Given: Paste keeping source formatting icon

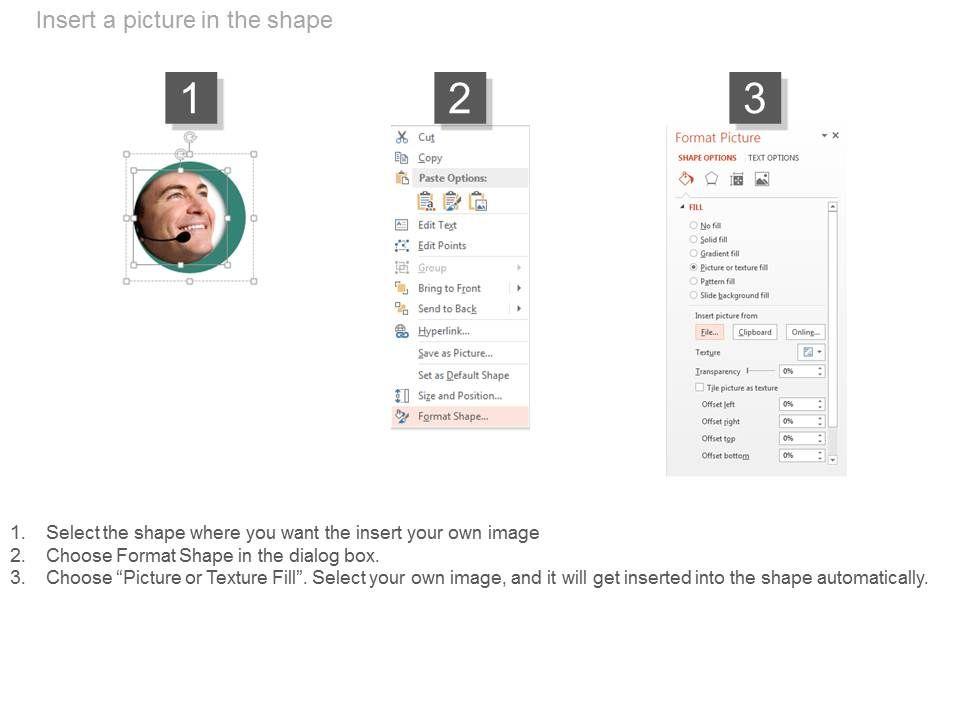Looking at the screenshot, I should pyautogui.click(x=452, y=201).
